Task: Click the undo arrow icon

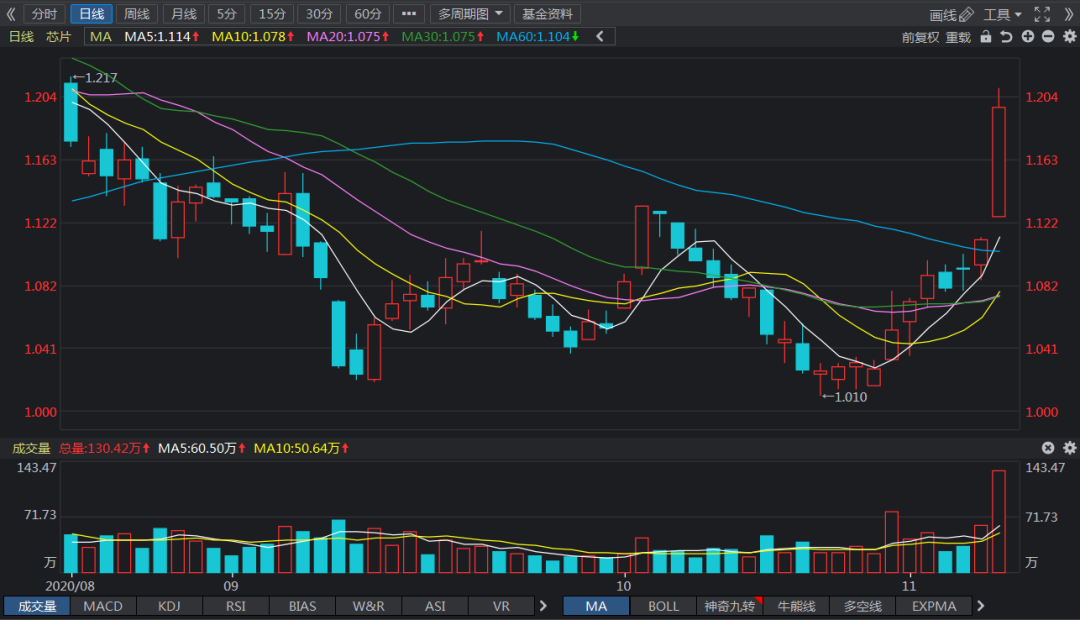Action: (x=1006, y=37)
